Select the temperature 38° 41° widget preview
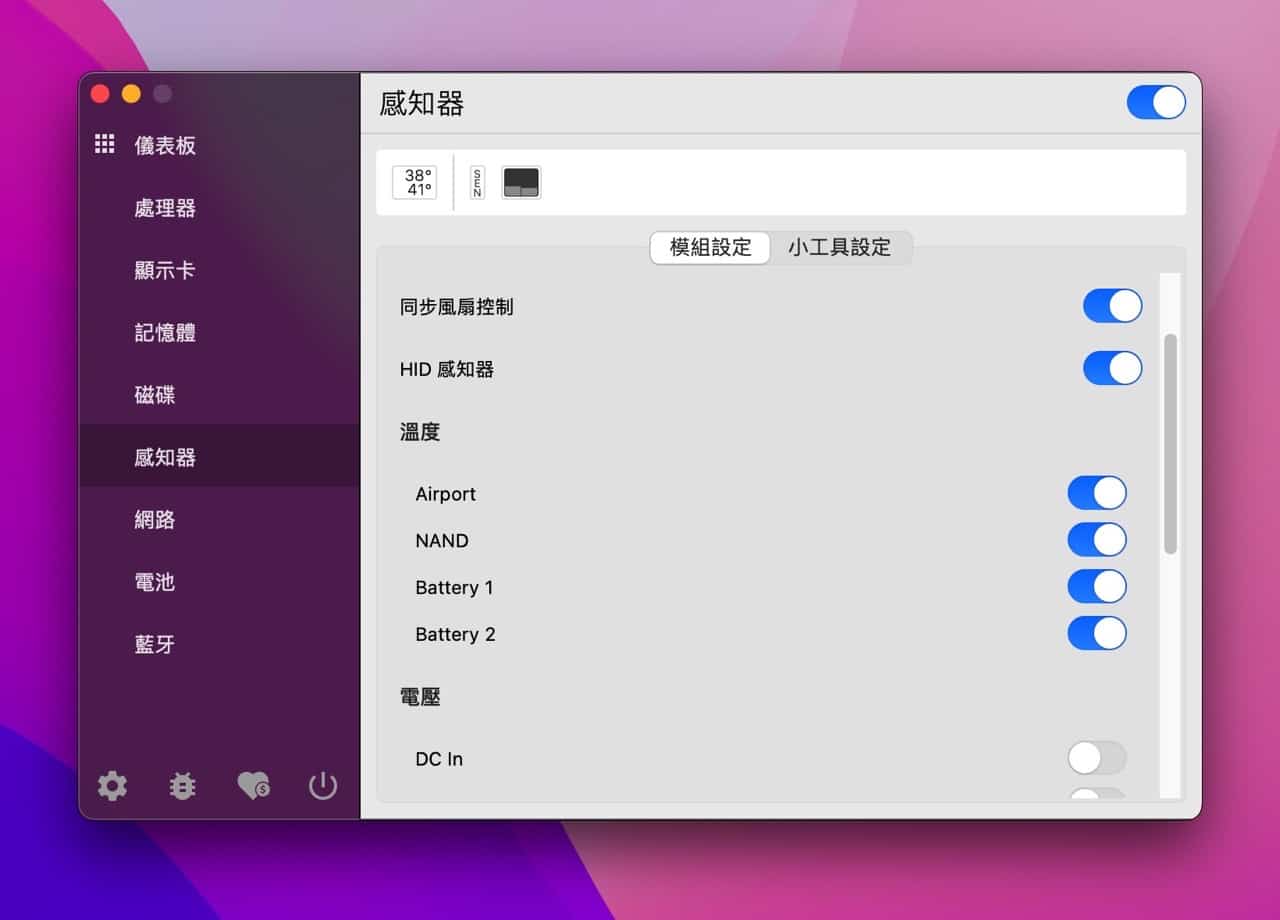This screenshot has height=920, width=1280. 414,182
